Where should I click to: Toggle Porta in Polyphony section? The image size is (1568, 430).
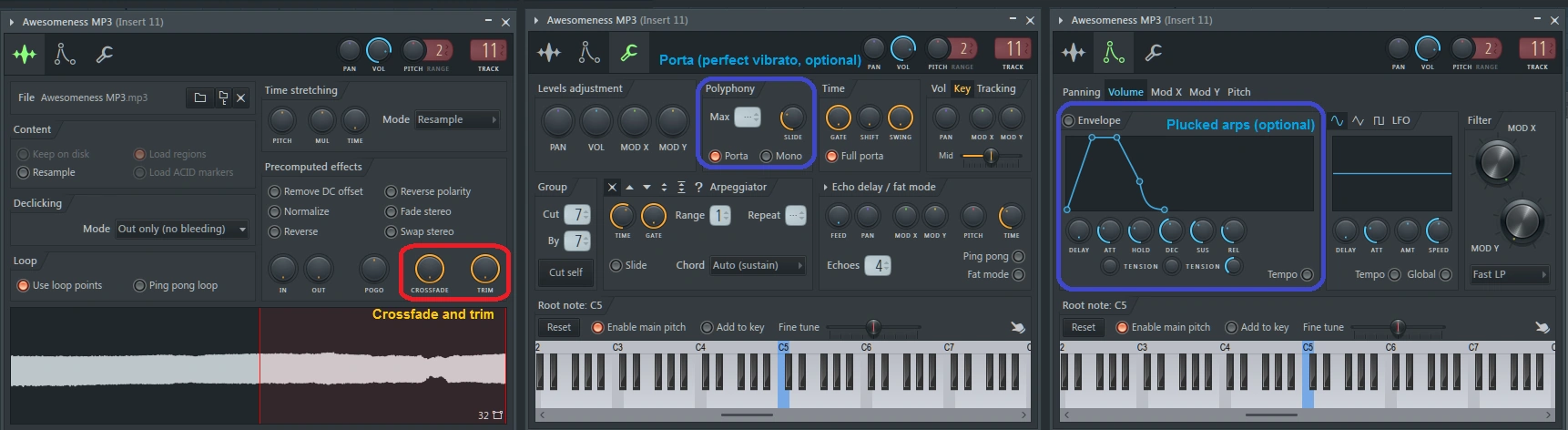[728, 156]
